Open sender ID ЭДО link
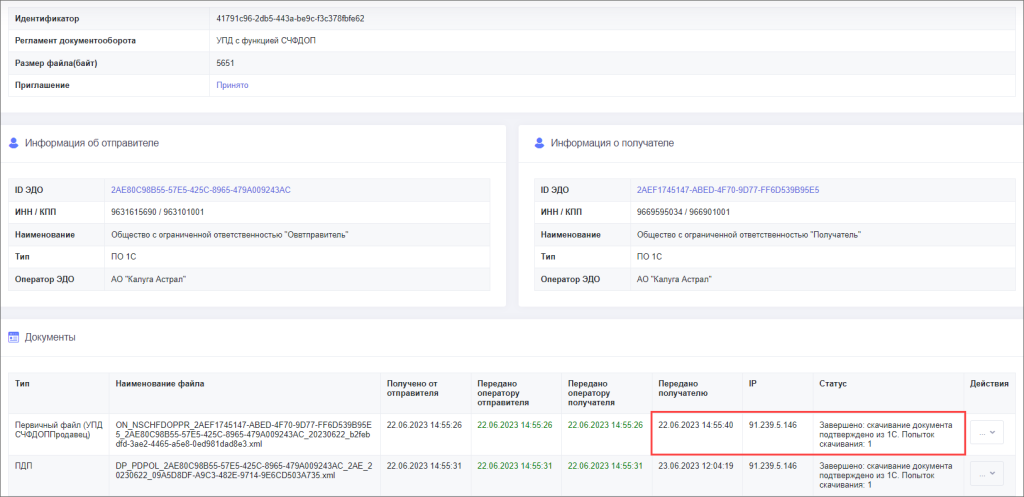The height and width of the screenshot is (497, 1024). 200,190
